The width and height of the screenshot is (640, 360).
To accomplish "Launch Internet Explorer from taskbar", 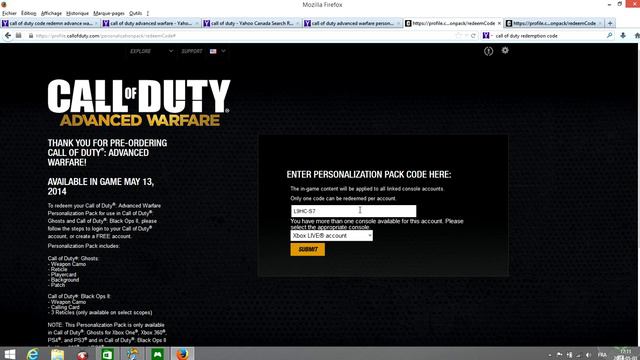I will coord(33,354).
